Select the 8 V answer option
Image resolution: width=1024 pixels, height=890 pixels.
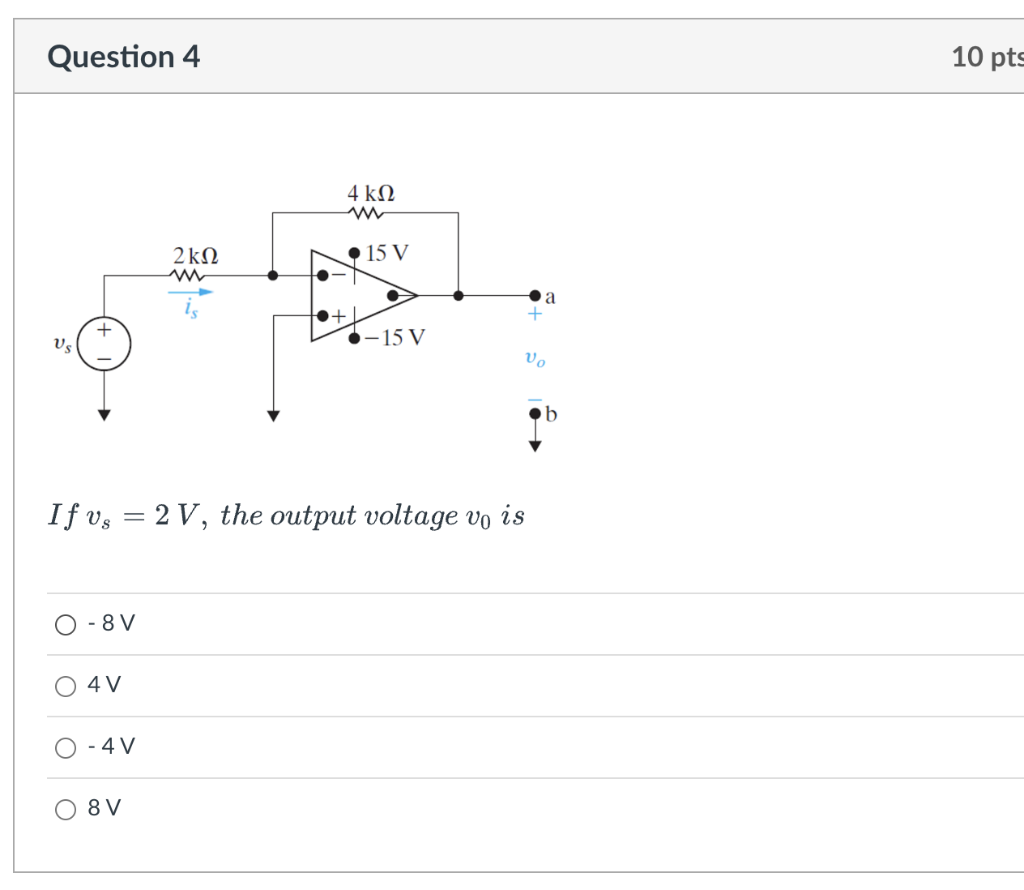(x=65, y=808)
